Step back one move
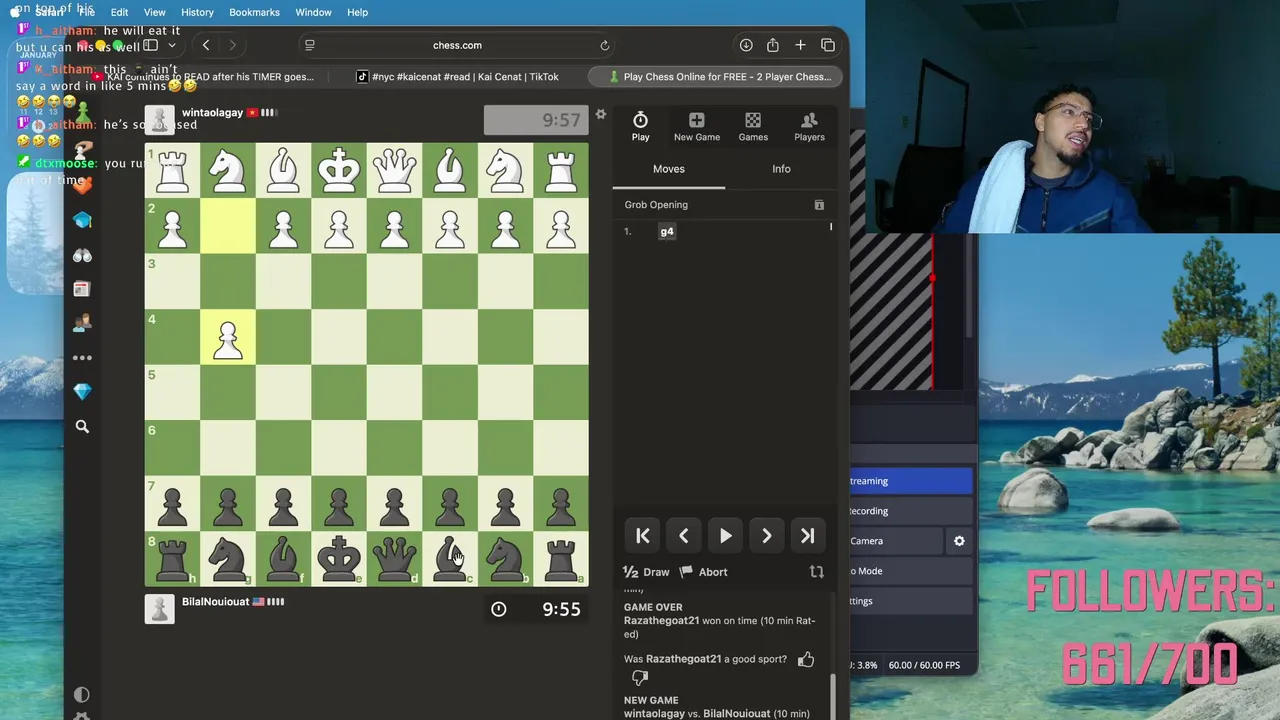 coord(684,536)
